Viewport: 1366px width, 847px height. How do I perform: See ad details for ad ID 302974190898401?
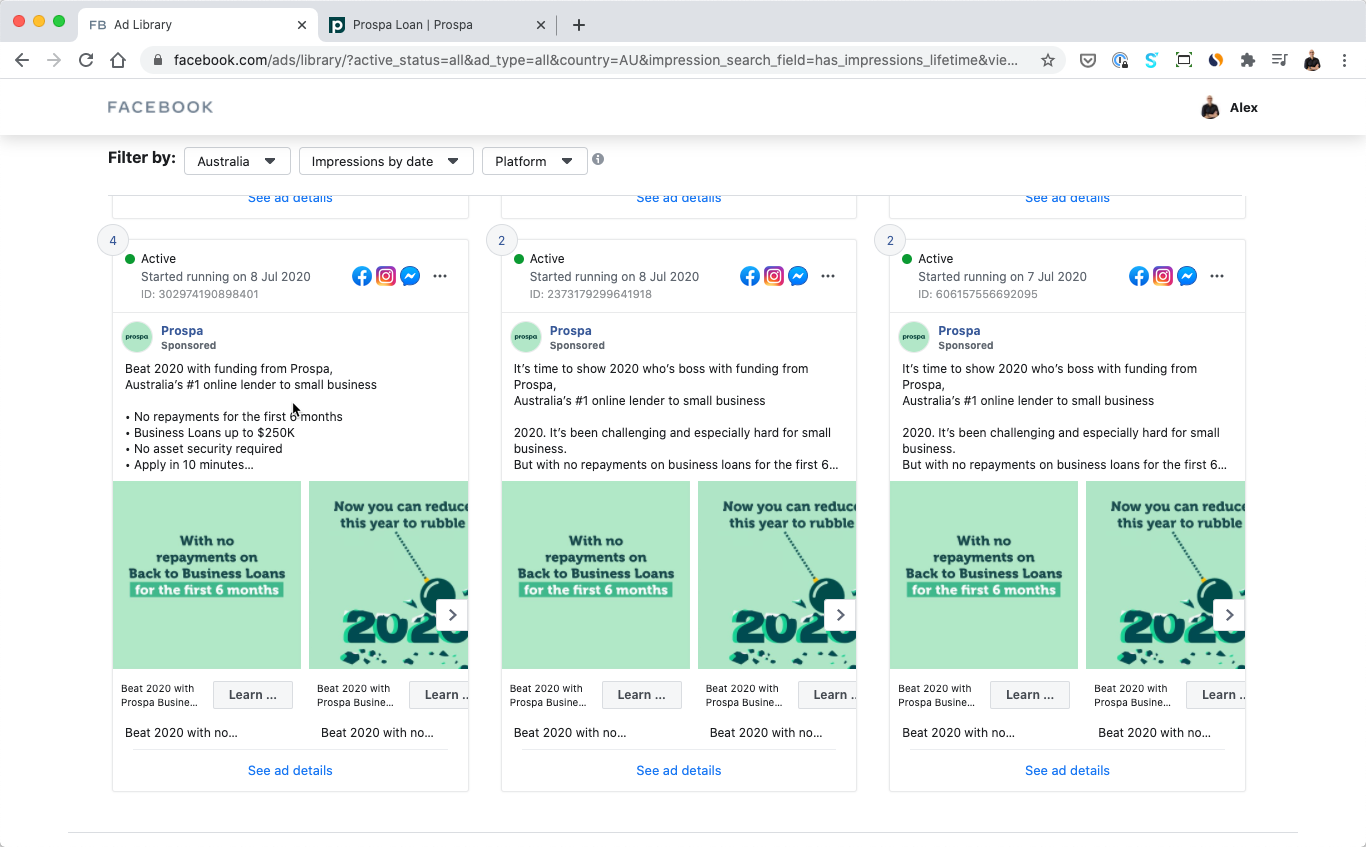pyautogui.click(x=290, y=771)
